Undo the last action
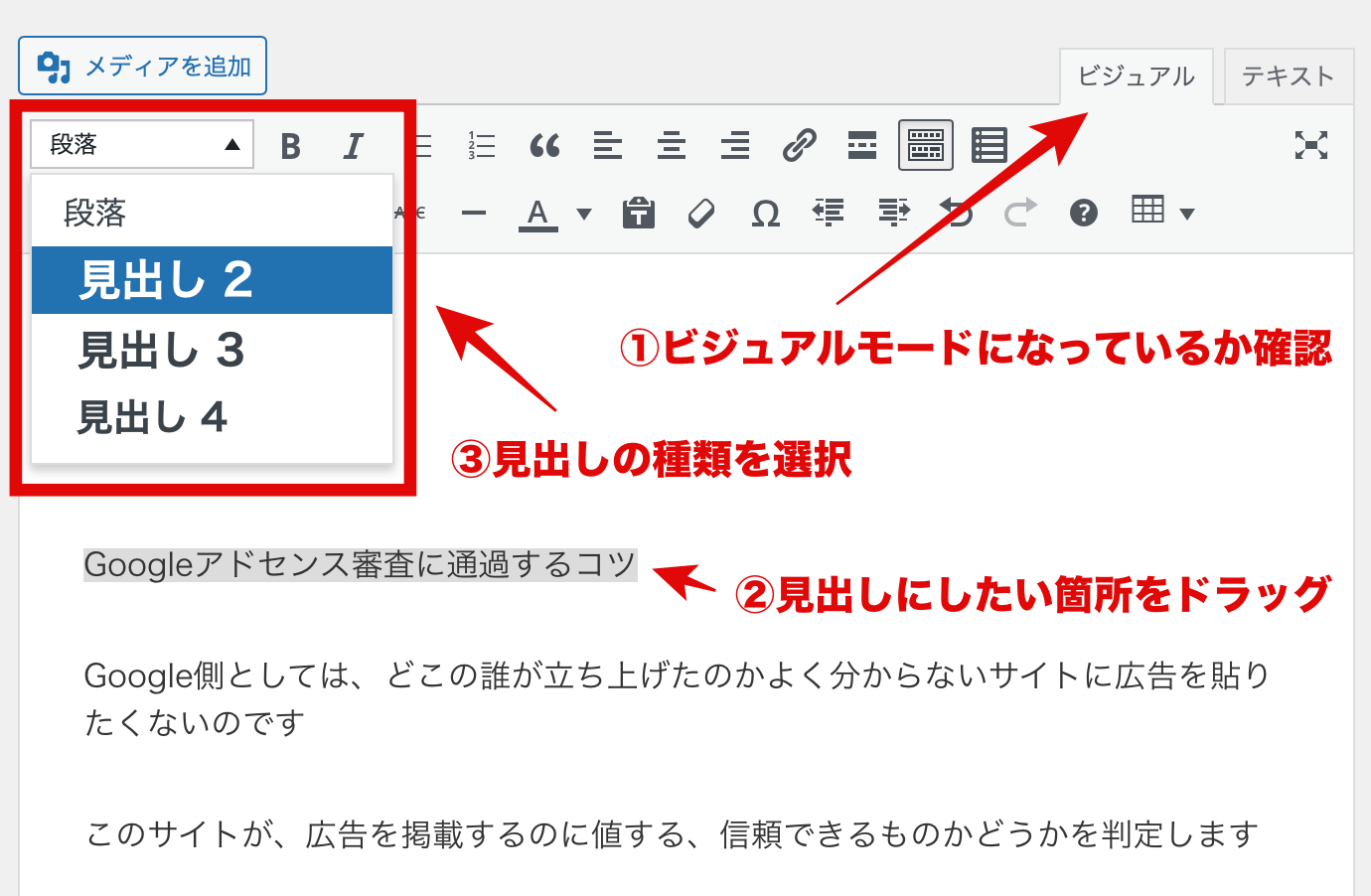This screenshot has width=1371, height=896. [957, 213]
